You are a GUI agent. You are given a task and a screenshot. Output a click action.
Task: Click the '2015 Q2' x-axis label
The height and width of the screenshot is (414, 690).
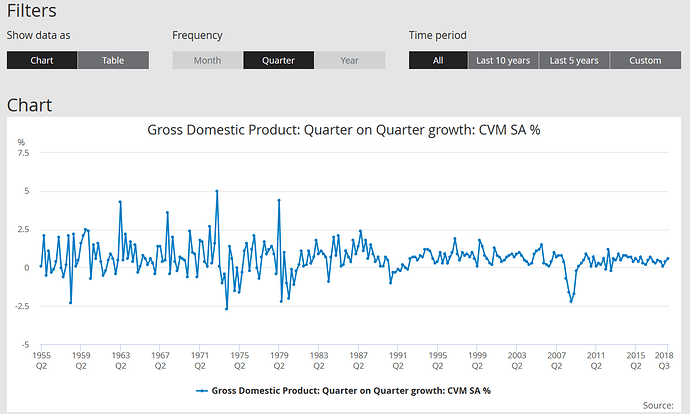(x=635, y=360)
